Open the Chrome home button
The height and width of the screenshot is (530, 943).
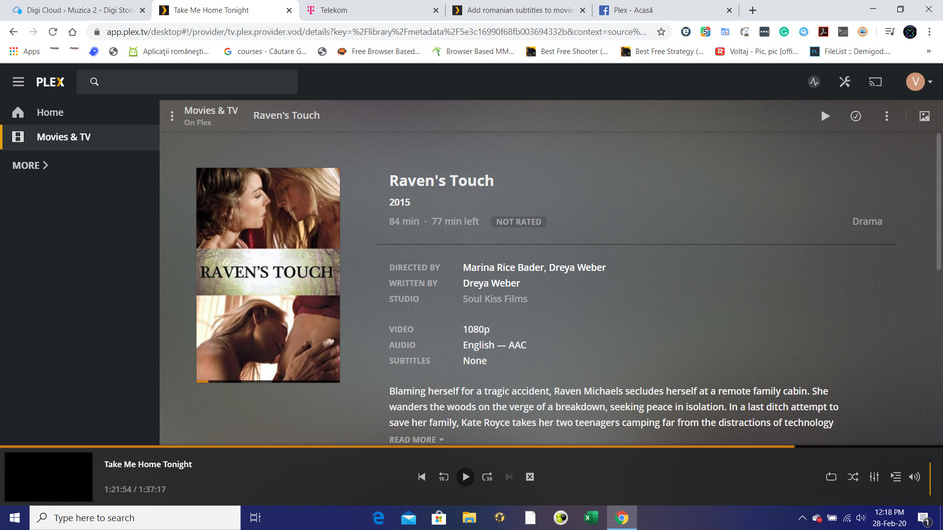click(72, 32)
